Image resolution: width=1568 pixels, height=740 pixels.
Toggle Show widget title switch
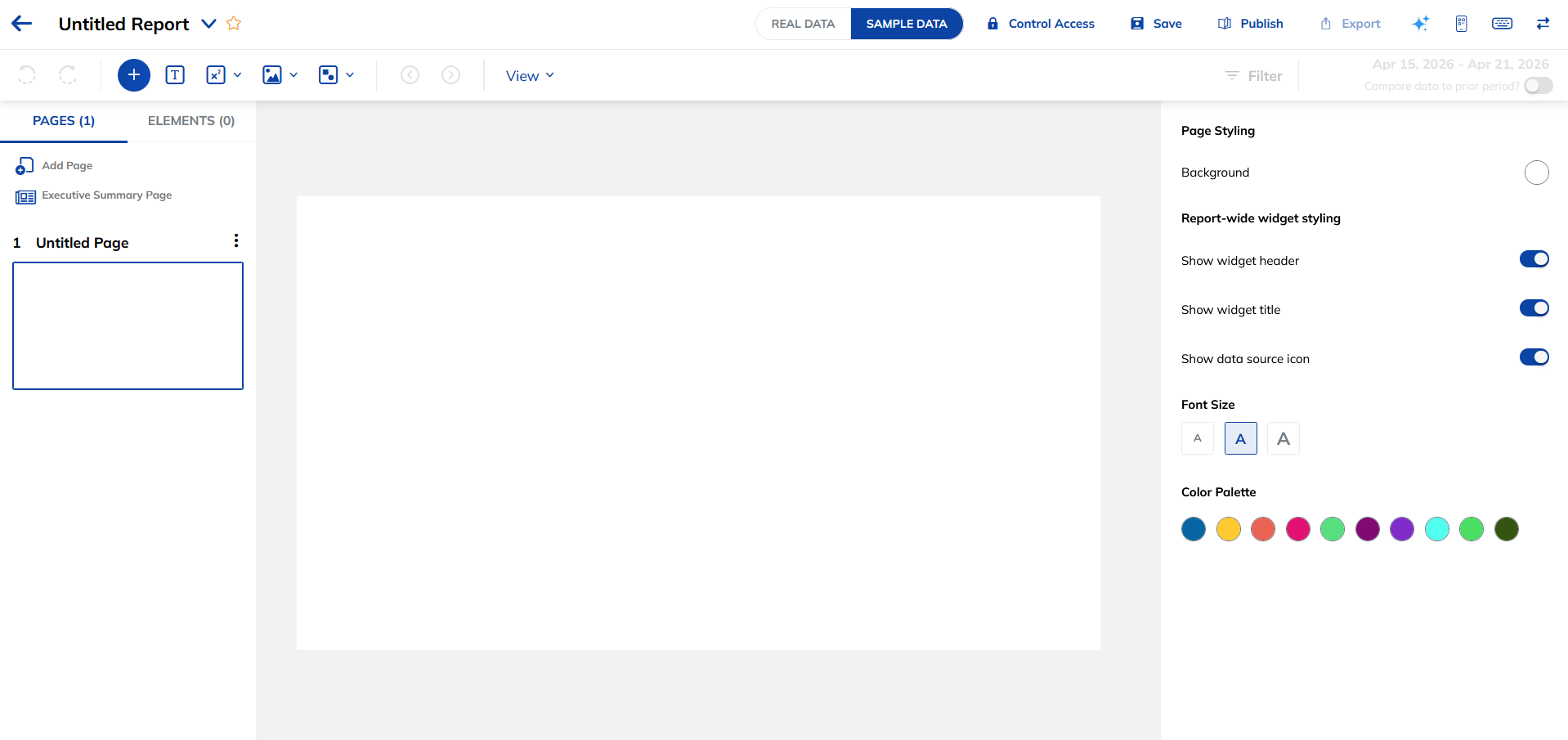[x=1534, y=308]
